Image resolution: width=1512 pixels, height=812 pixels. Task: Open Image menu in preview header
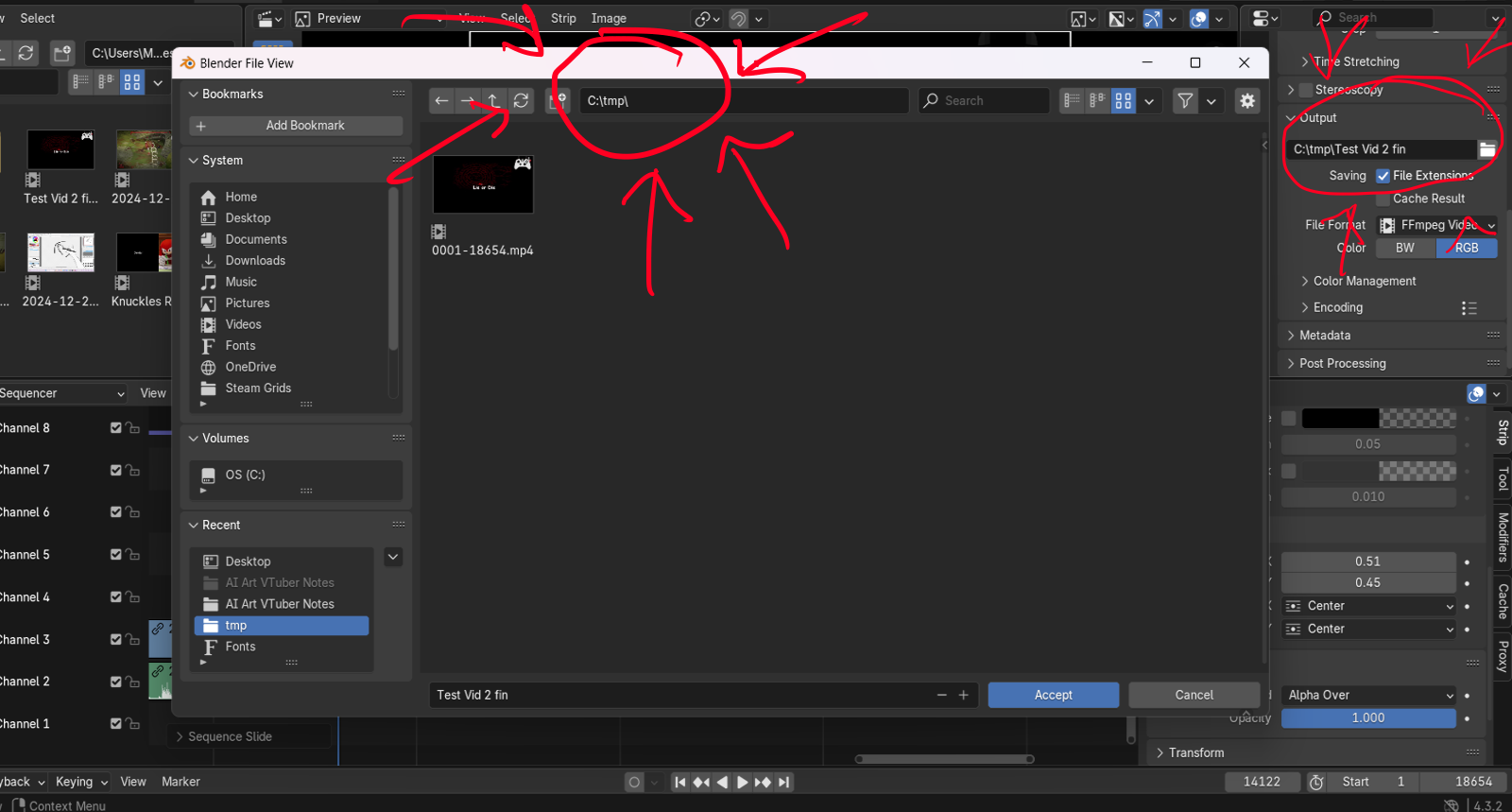click(x=609, y=18)
